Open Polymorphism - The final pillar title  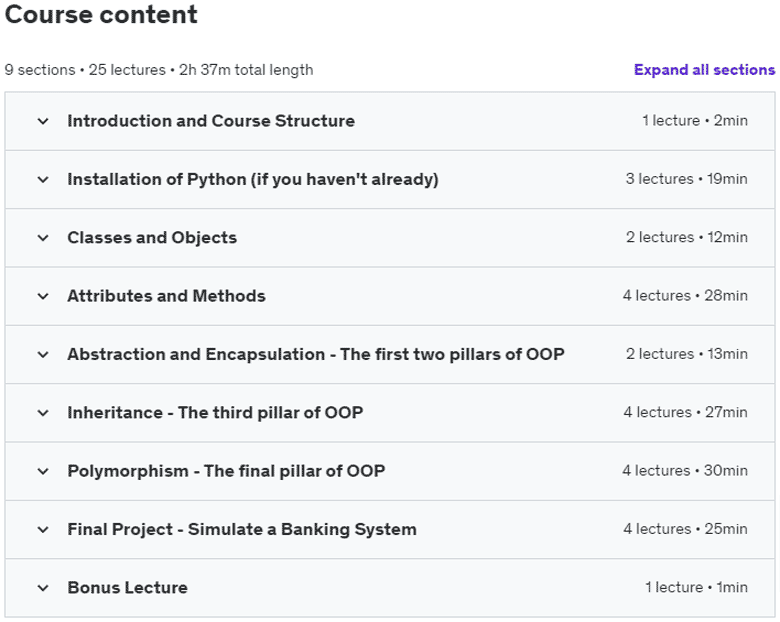point(226,471)
